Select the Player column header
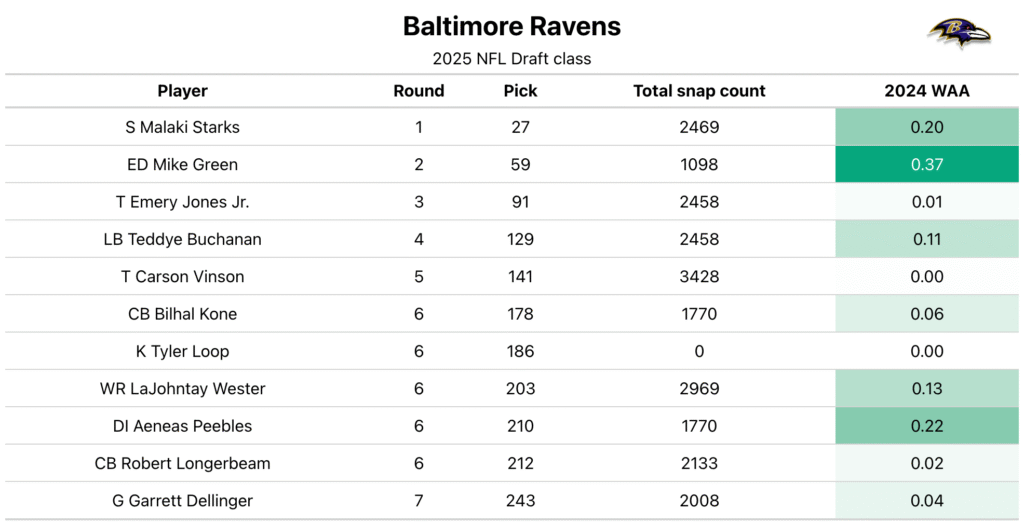Screen dimensions: 1024x524 pos(182,91)
